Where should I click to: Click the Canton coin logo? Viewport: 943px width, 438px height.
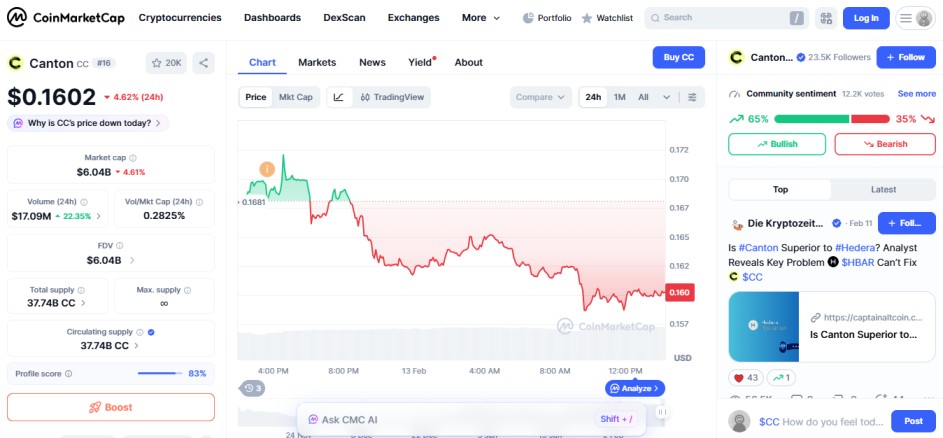click(15, 63)
